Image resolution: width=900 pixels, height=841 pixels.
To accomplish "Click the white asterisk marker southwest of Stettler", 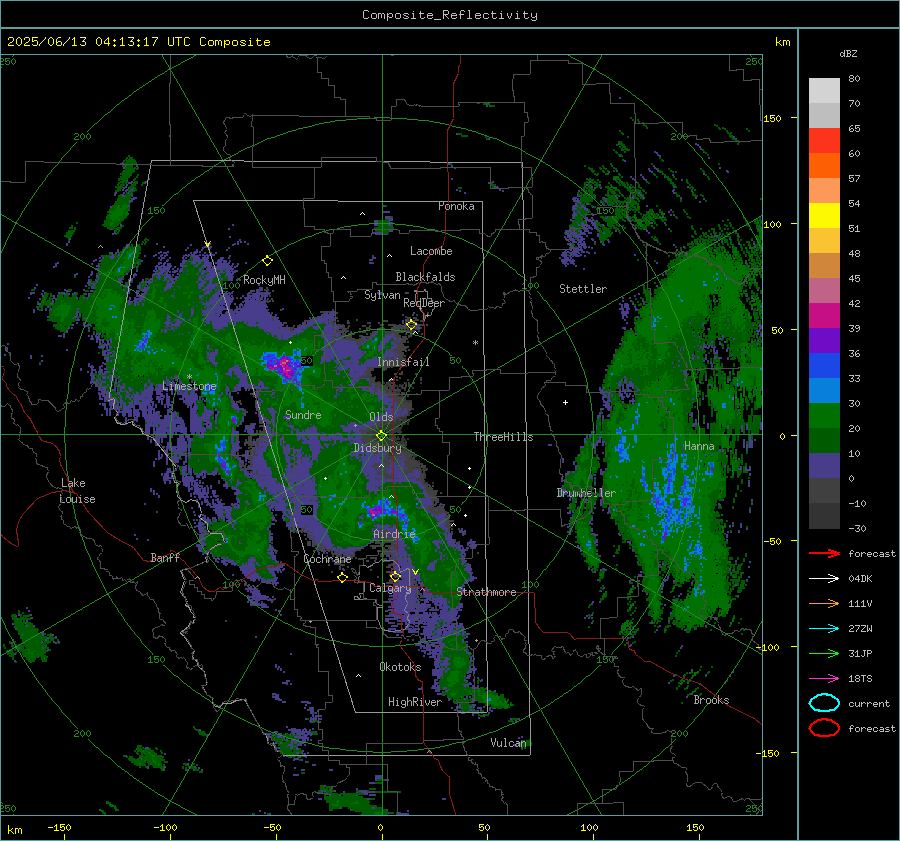I will click(x=475, y=343).
